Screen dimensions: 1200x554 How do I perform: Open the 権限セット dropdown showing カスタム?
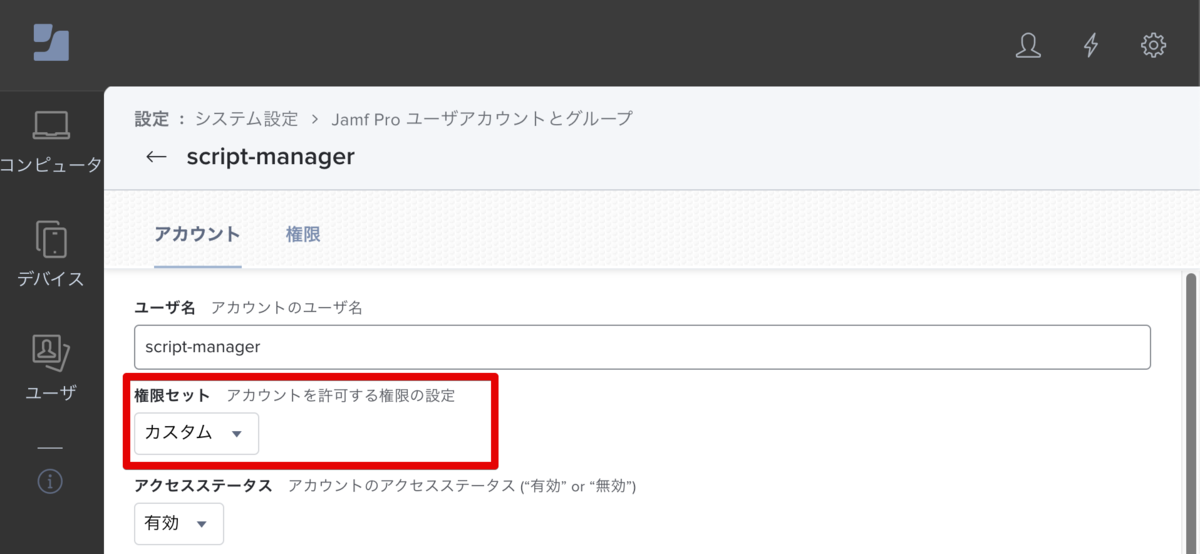tap(196, 433)
